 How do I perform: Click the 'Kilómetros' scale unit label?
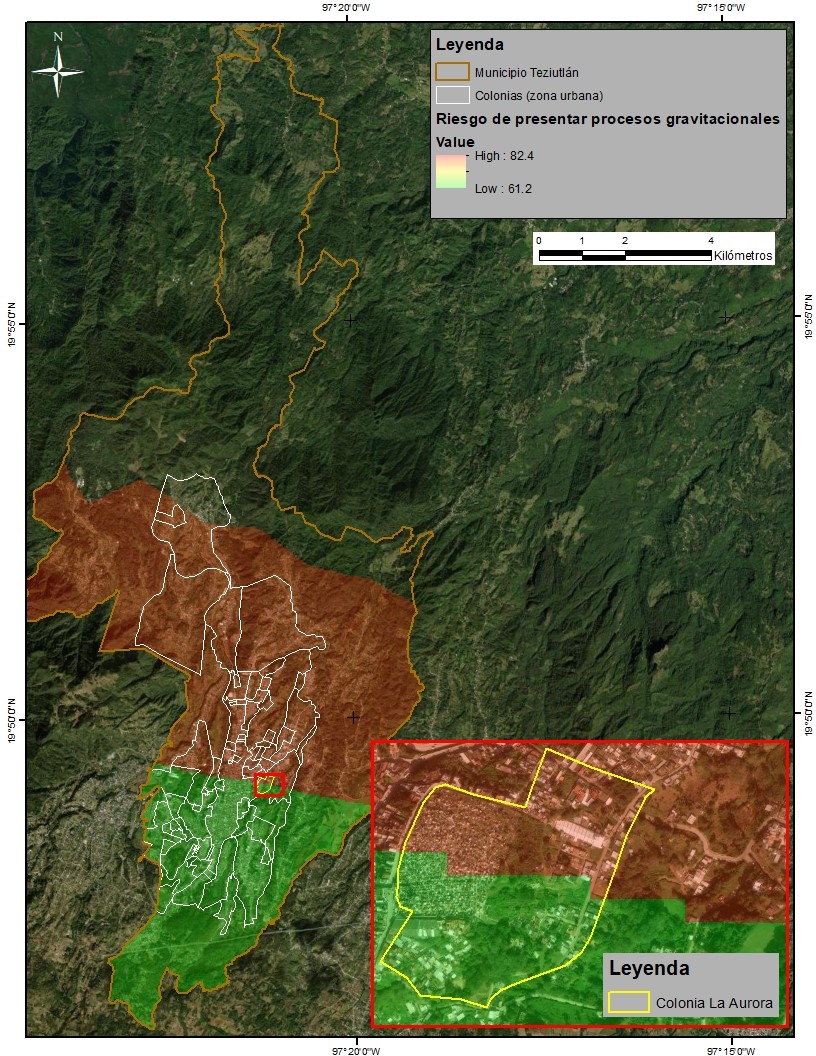point(743,256)
